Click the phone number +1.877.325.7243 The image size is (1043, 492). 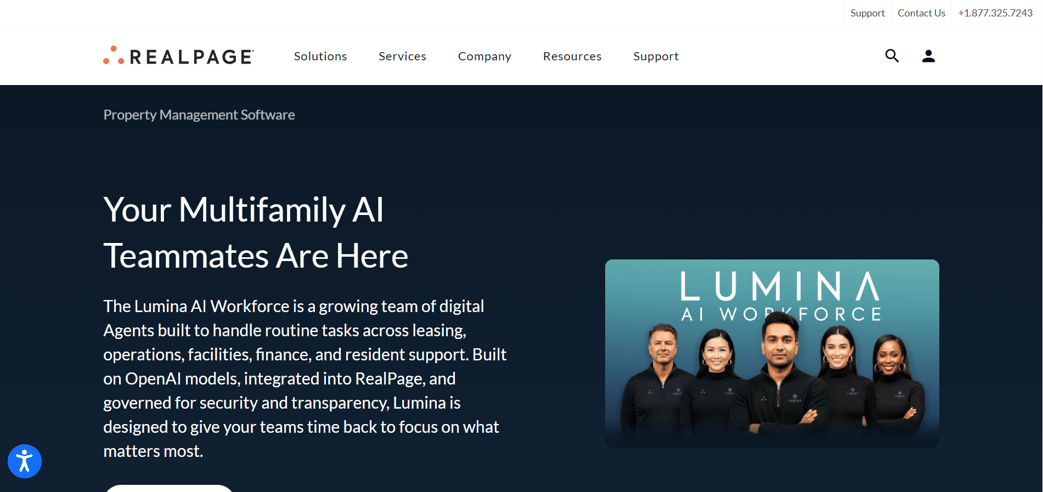pyautogui.click(x=995, y=13)
